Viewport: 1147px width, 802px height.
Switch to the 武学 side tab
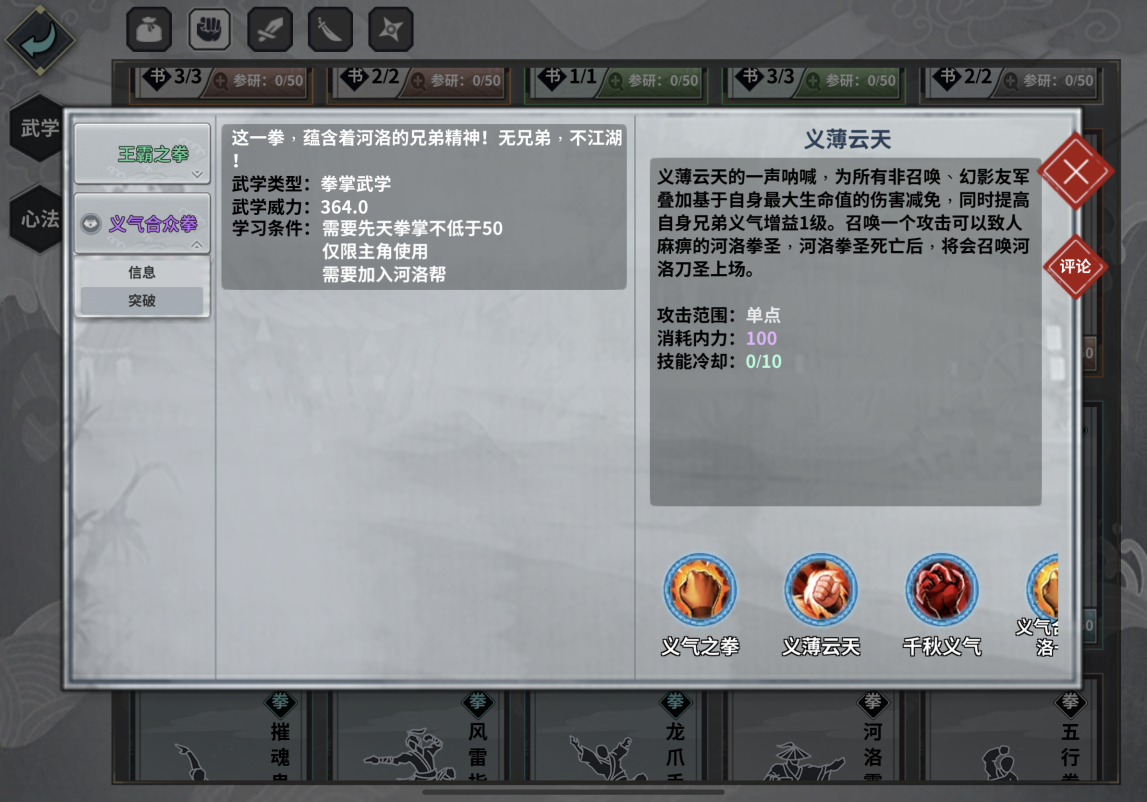37,128
